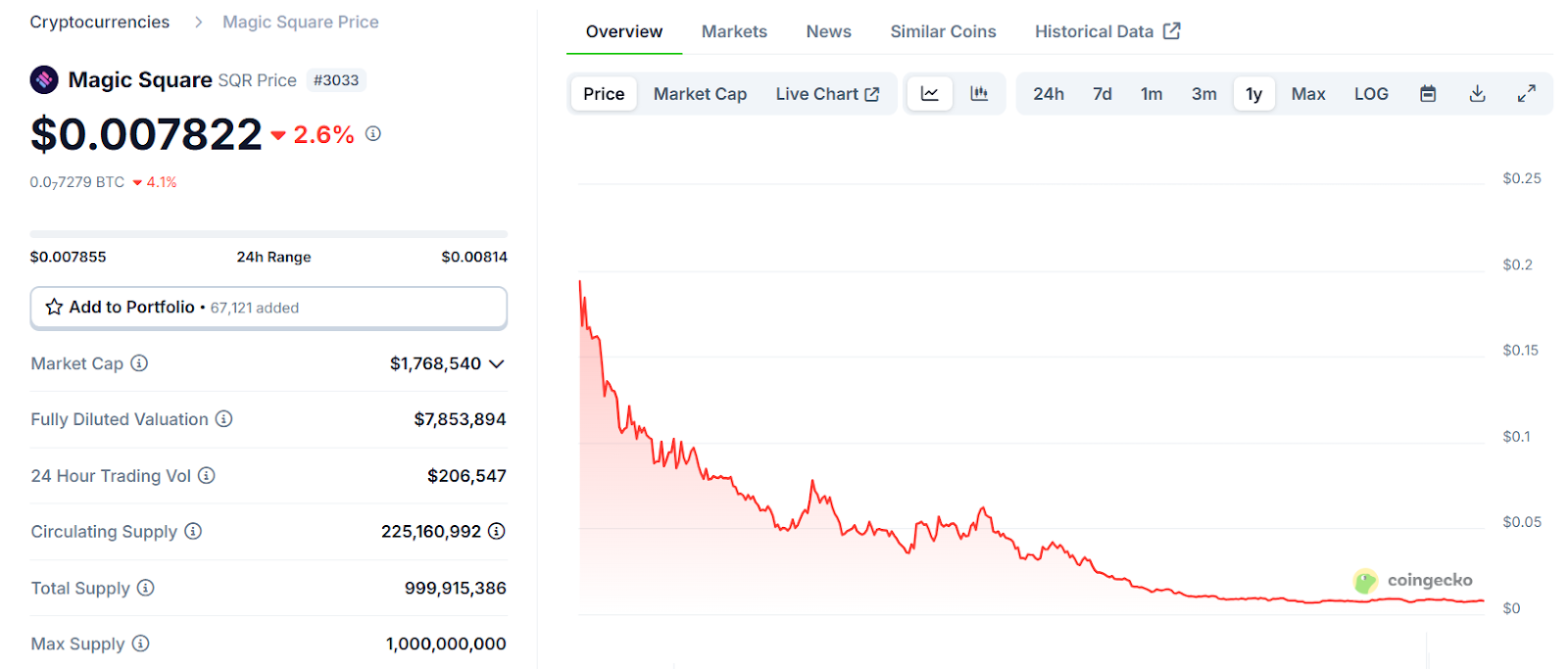Show Max Supply info icon
1568x669 pixels.
coord(141,644)
